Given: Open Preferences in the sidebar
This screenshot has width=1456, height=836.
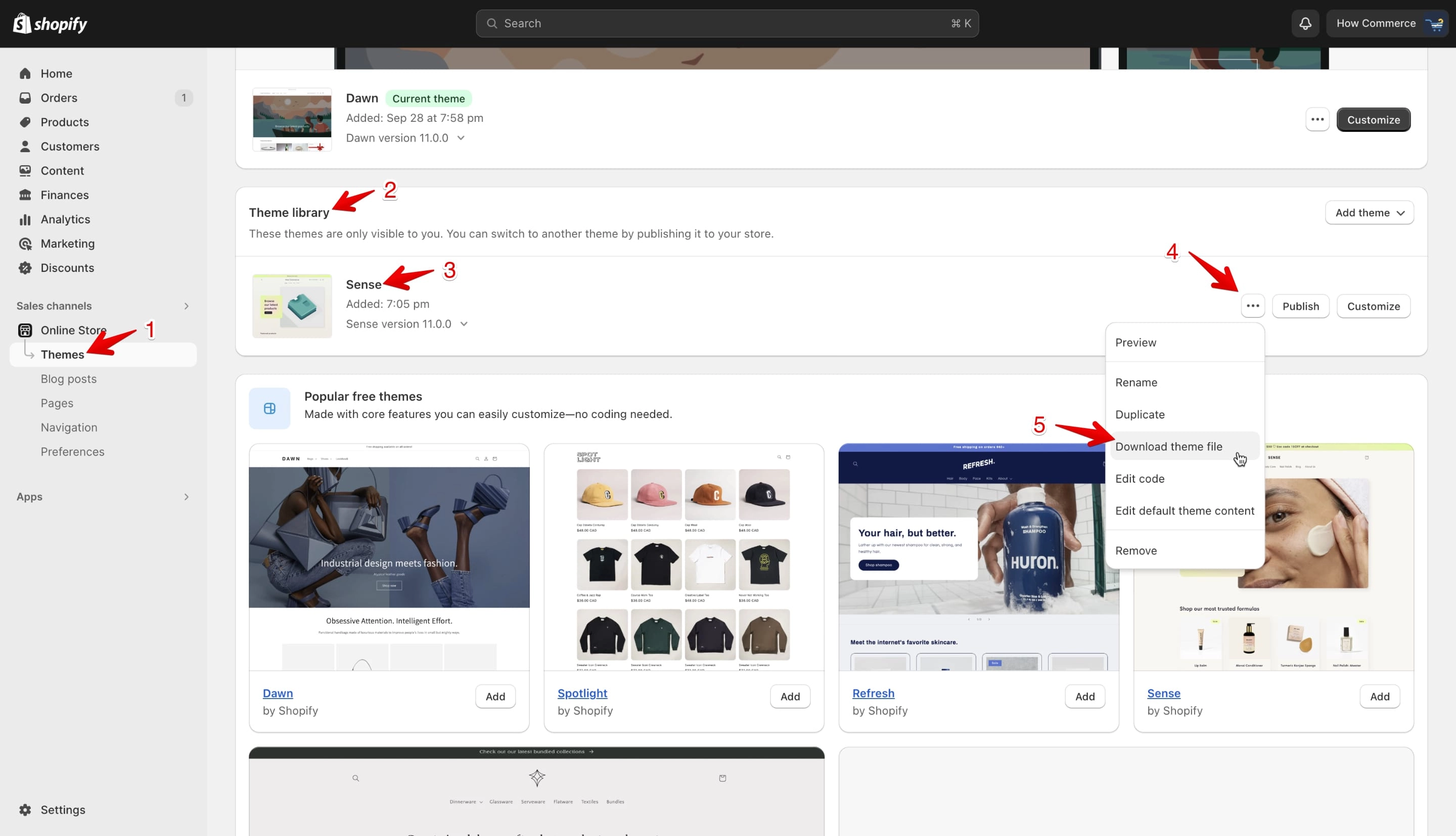Looking at the screenshot, I should (x=72, y=452).
